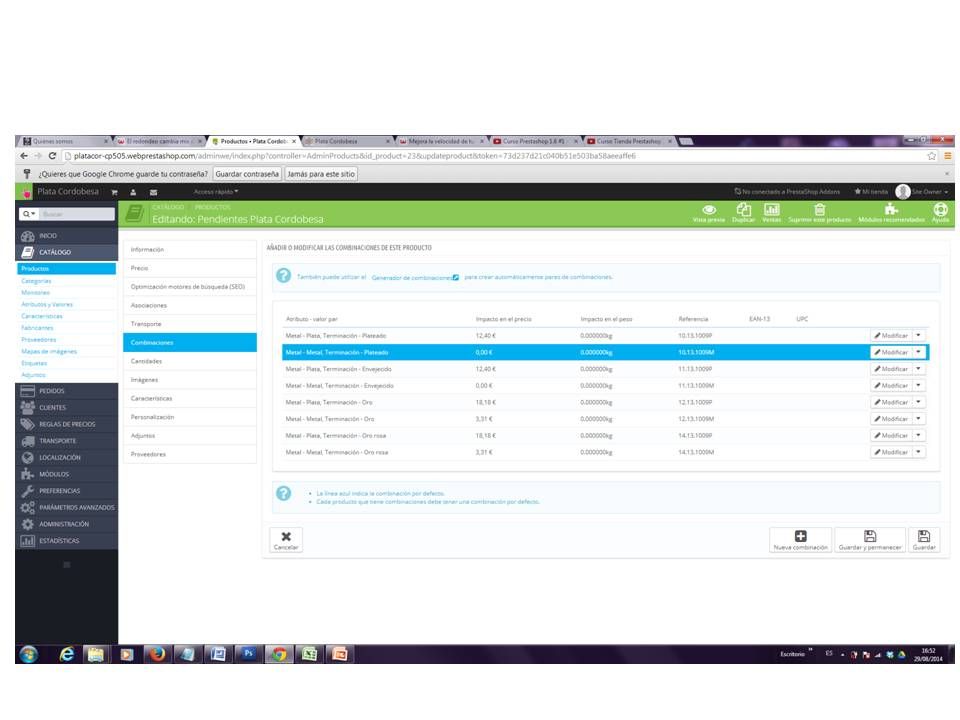Click the shopping cart icon in header
This screenshot has height=720, width=960.
[114, 192]
